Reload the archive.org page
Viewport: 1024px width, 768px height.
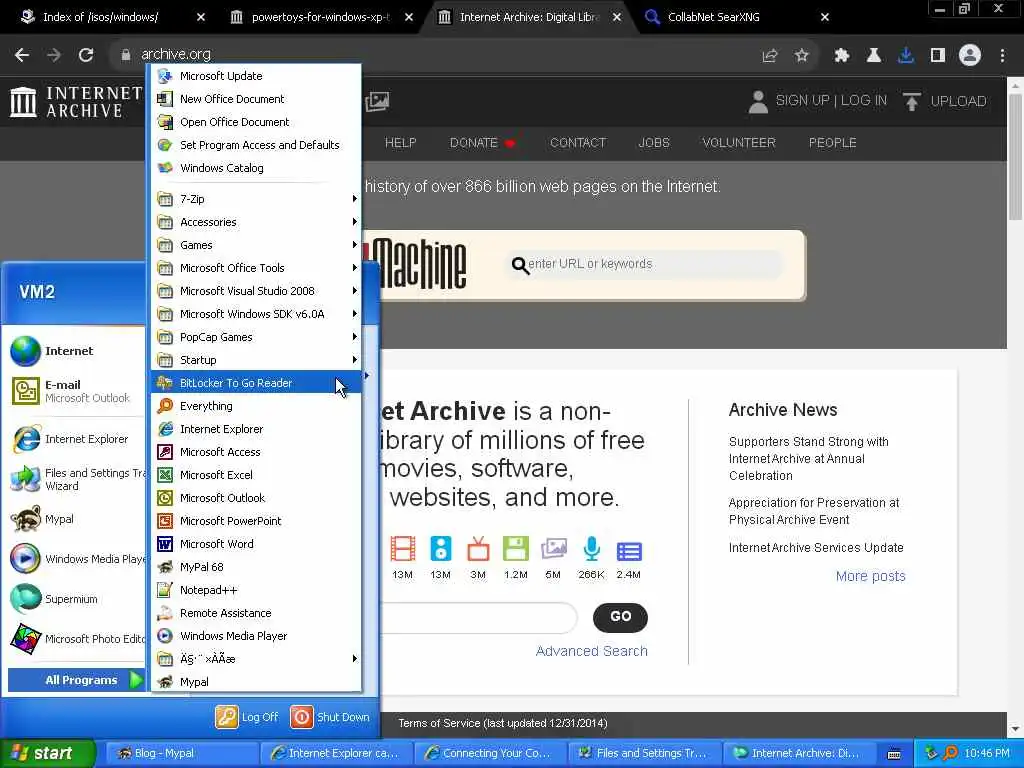[x=86, y=55]
